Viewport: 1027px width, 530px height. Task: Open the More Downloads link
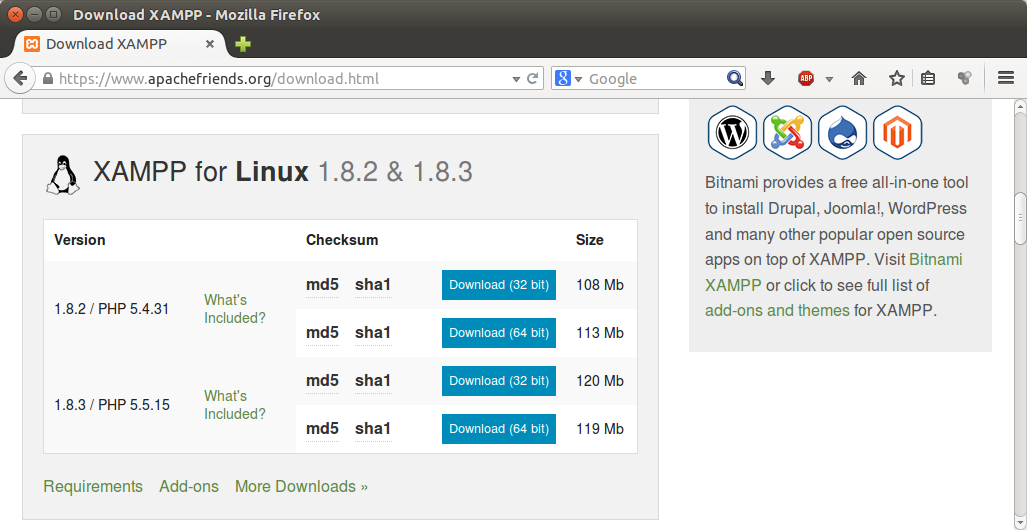click(x=301, y=486)
